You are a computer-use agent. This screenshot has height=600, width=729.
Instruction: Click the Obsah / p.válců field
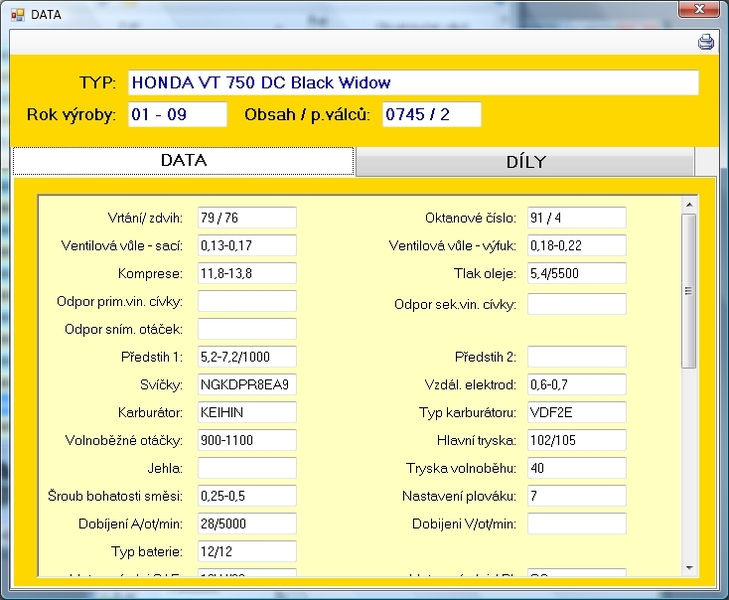pyautogui.click(x=431, y=114)
